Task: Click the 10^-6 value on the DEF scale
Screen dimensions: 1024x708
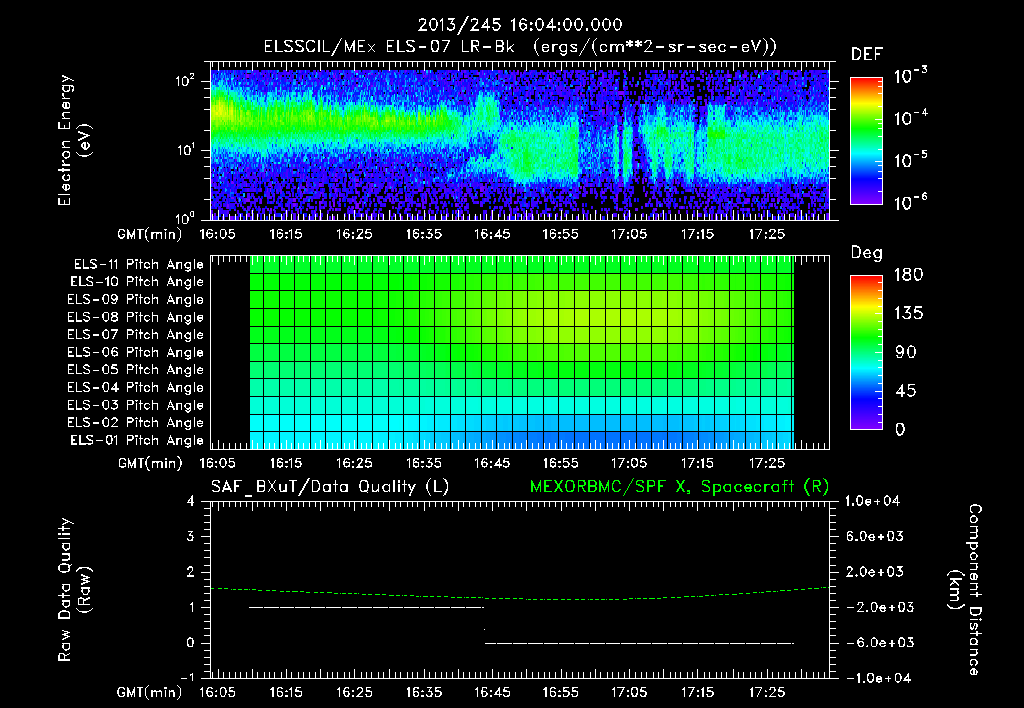Action: pos(910,202)
